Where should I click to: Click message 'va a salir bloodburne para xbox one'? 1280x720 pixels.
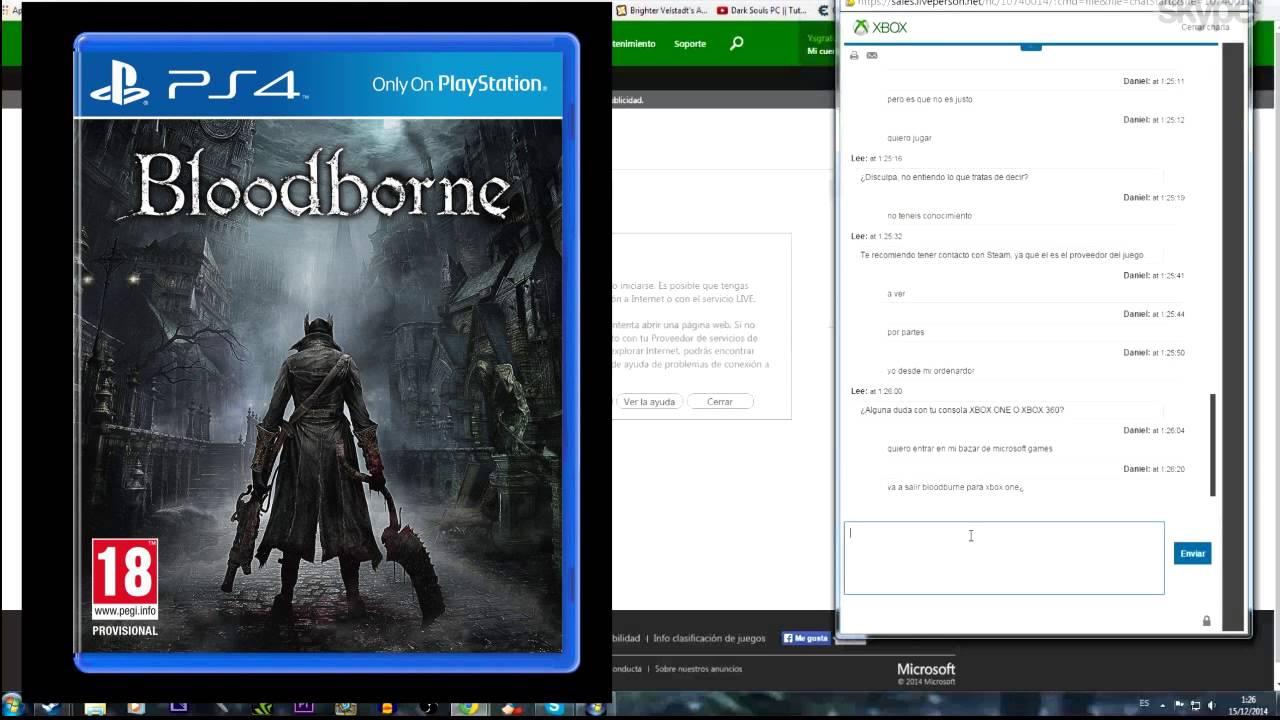pos(955,488)
